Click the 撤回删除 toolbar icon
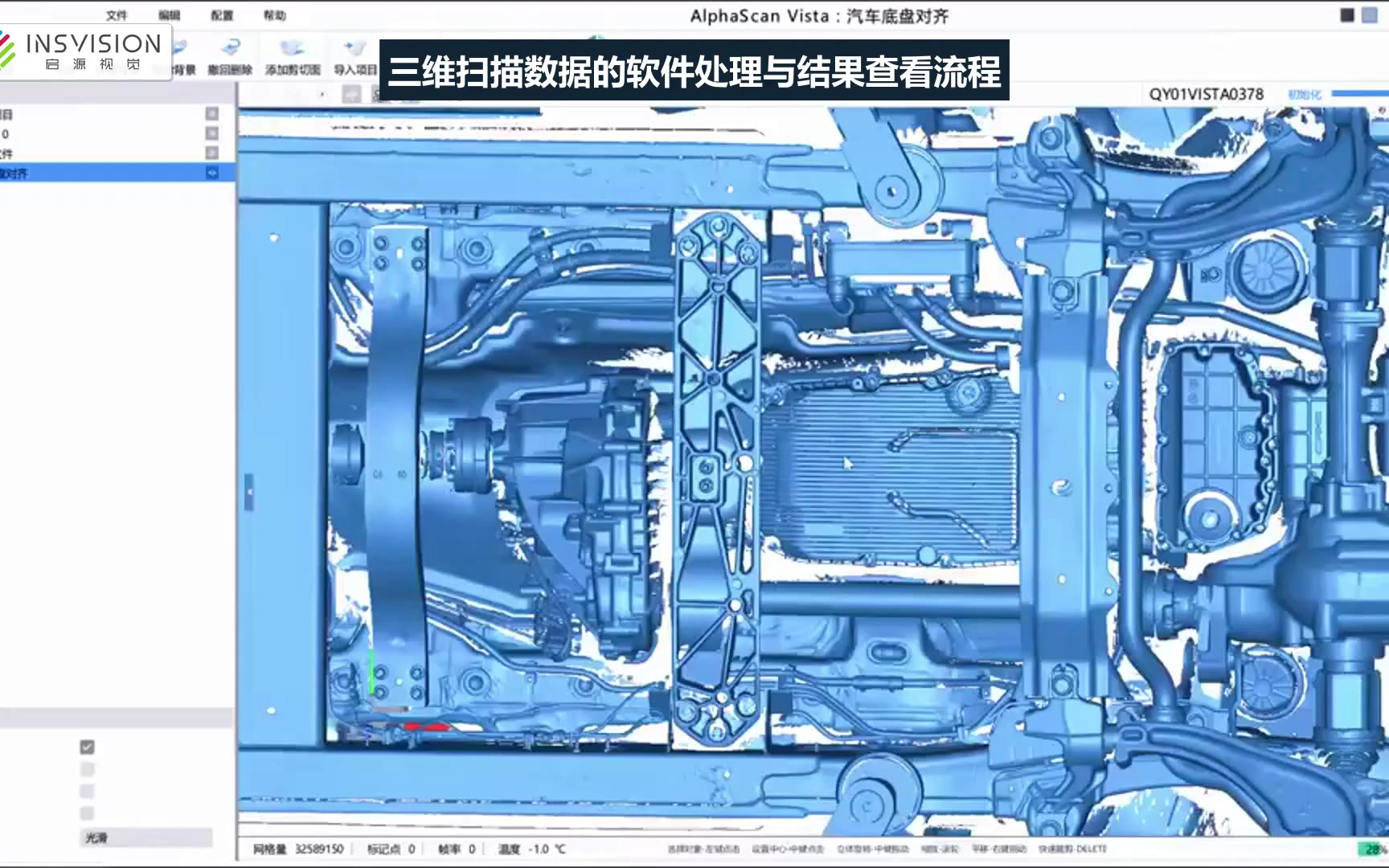Image resolution: width=1389 pixels, height=868 pixels. tap(230, 58)
